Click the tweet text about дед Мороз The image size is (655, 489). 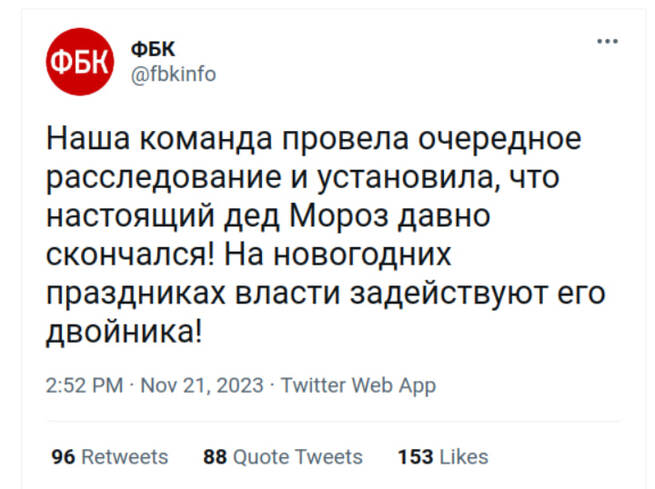[x=325, y=235]
